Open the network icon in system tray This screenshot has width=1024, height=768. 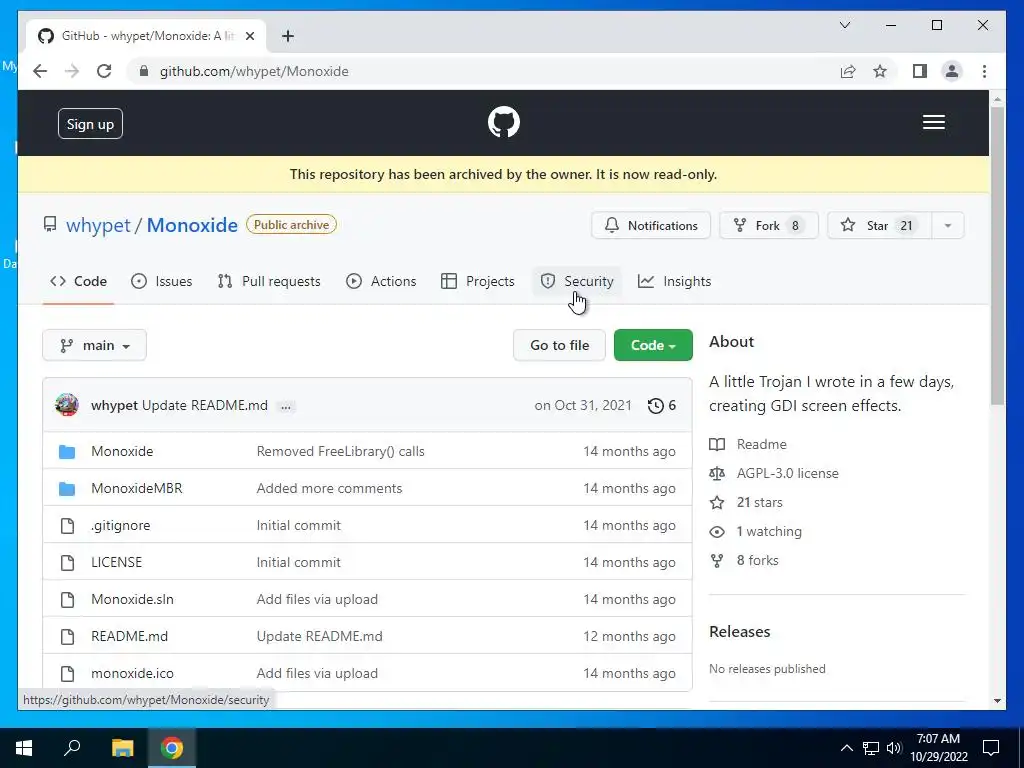pos(870,748)
